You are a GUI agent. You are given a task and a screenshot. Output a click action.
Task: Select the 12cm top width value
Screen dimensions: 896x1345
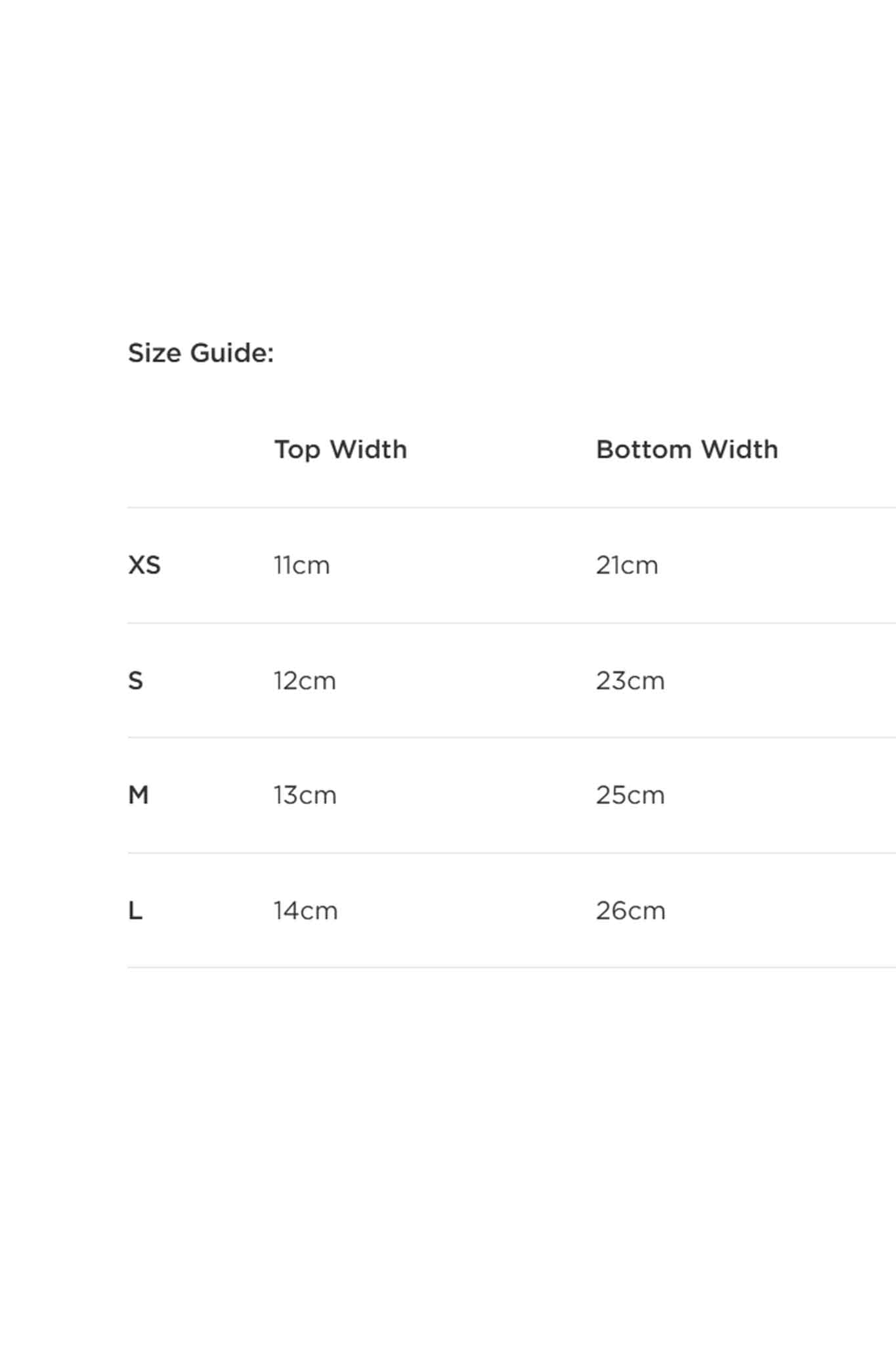point(305,681)
